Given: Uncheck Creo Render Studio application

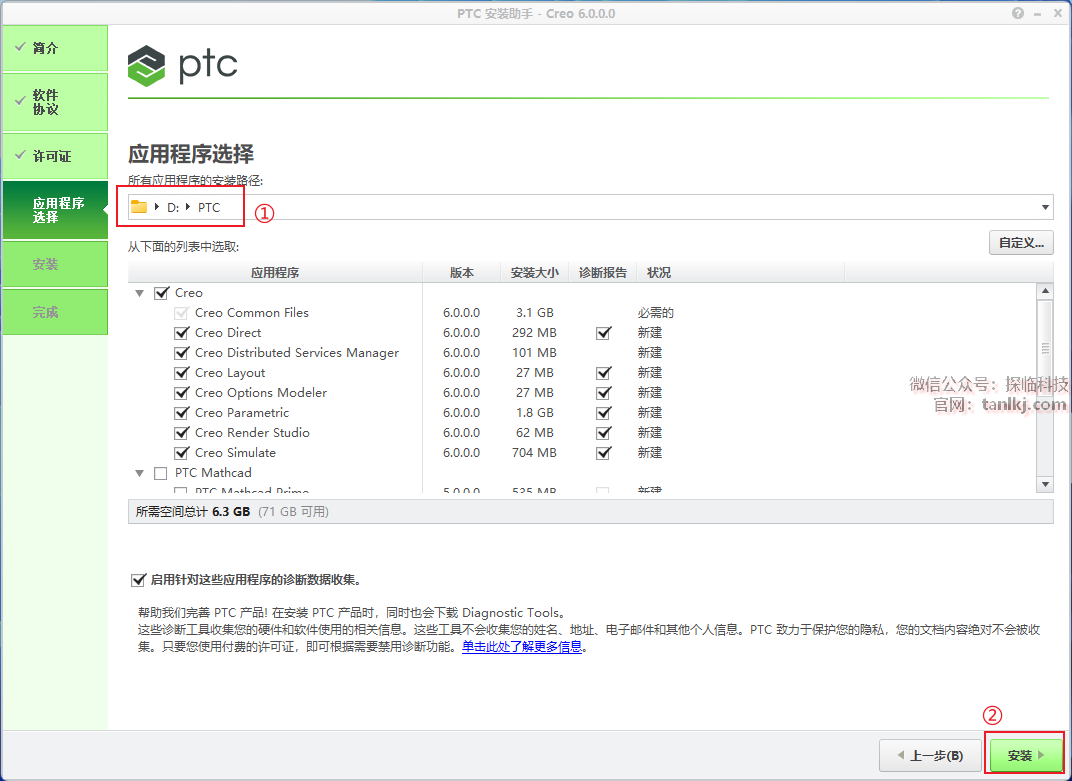Looking at the screenshot, I should tap(181, 433).
